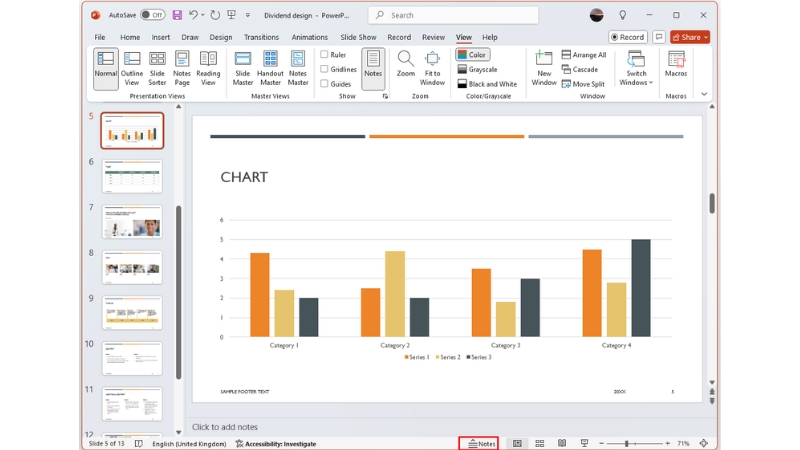Enable the Guides checkbox
Viewport: 800px width, 450px height.
(x=324, y=84)
